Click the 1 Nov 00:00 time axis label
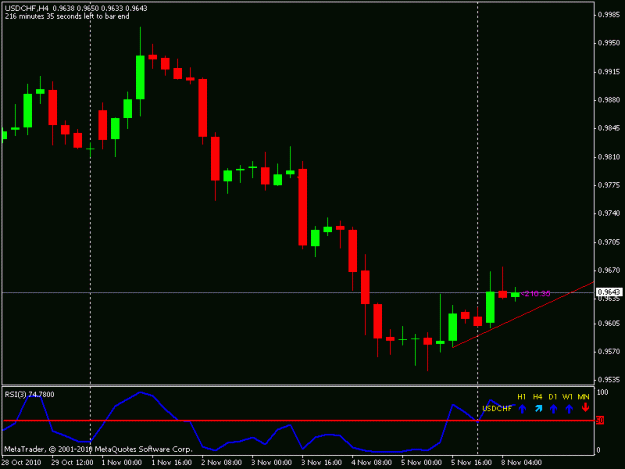 (x=122, y=462)
